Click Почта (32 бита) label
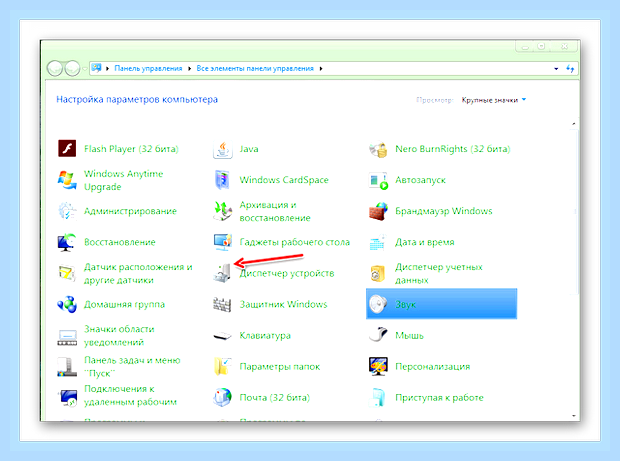Viewport: 620px width, 461px height. point(274,398)
